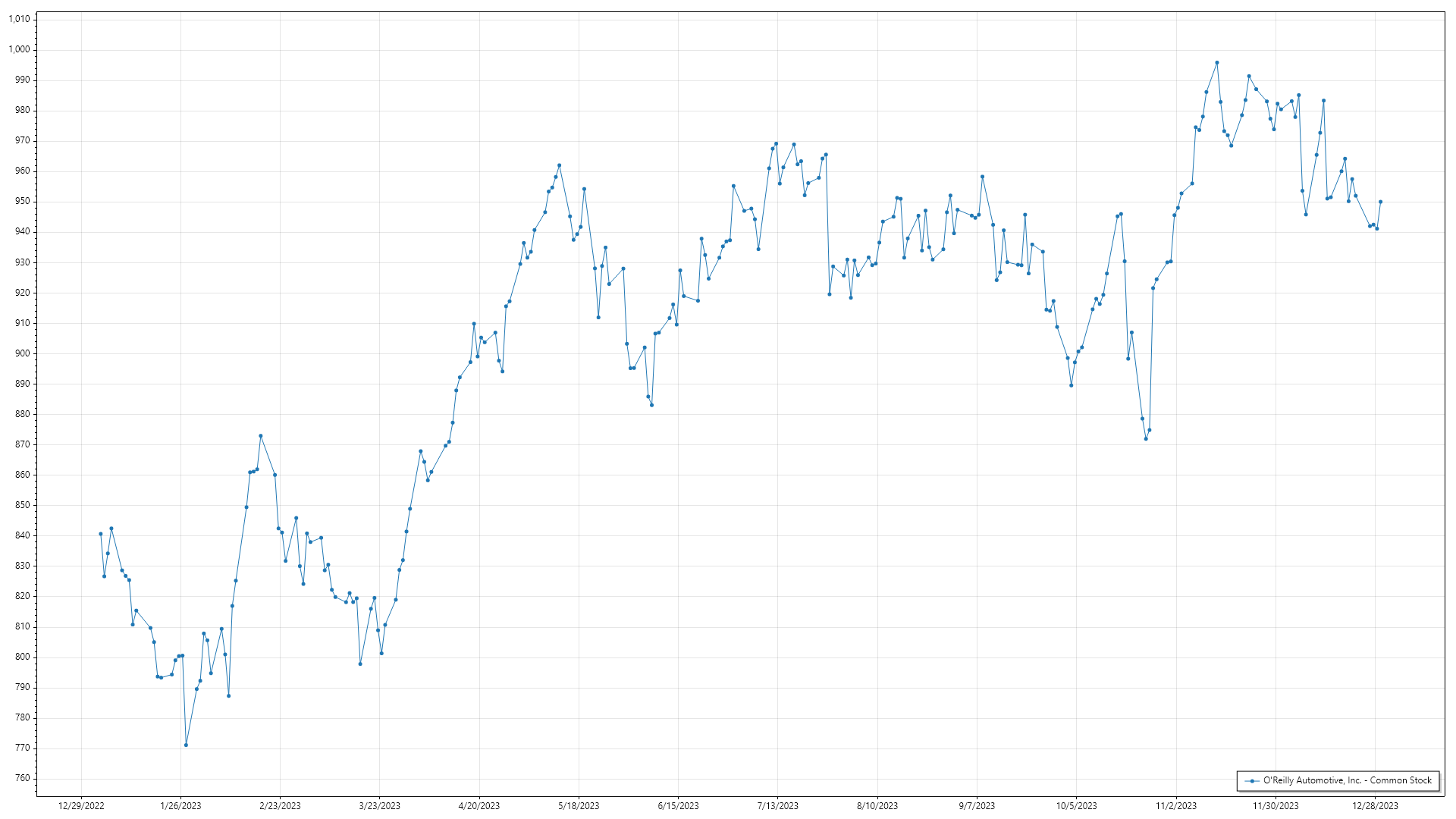Select the 12/29/2022 x-axis date label
Image resolution: width=1456 pixels, height=819 pixels.
tap(81, 806)
